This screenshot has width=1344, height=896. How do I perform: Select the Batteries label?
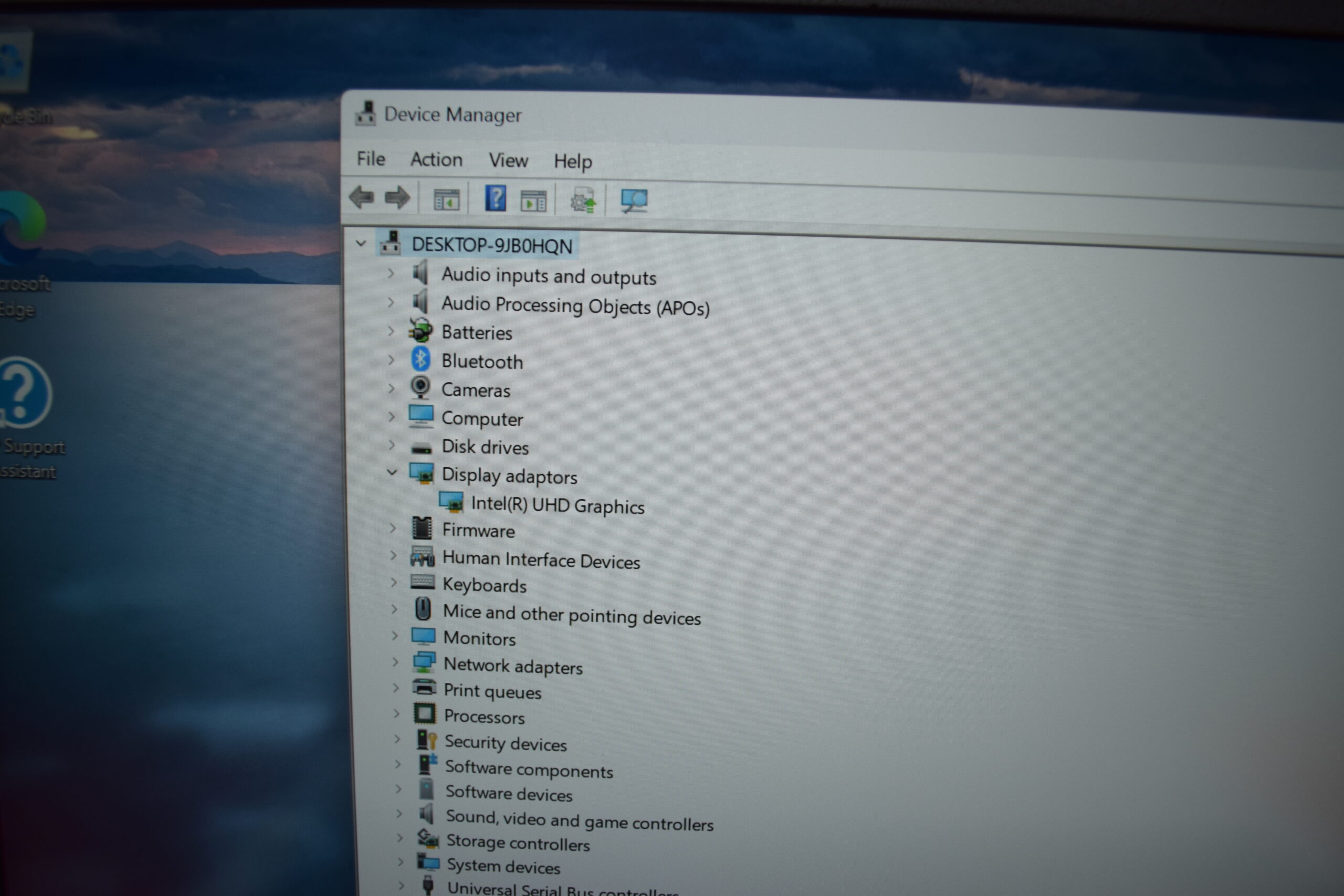[x=477, y=333]
